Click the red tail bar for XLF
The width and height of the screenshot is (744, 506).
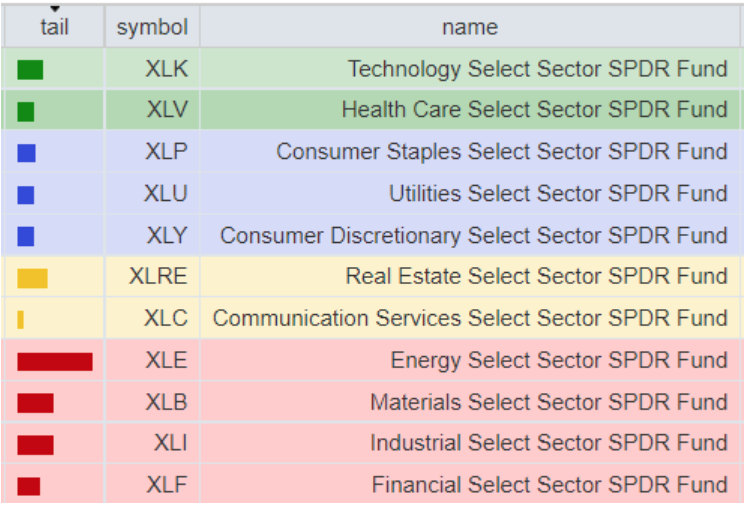(x=29, y=486)
